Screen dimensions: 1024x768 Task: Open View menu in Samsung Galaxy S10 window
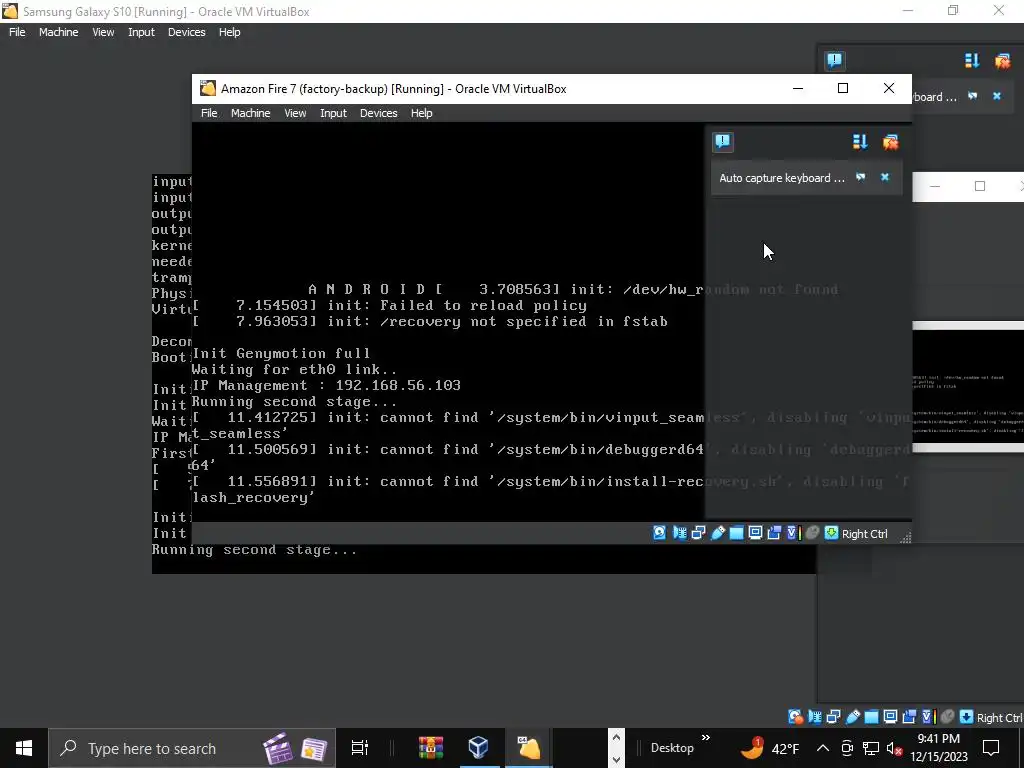103,32
